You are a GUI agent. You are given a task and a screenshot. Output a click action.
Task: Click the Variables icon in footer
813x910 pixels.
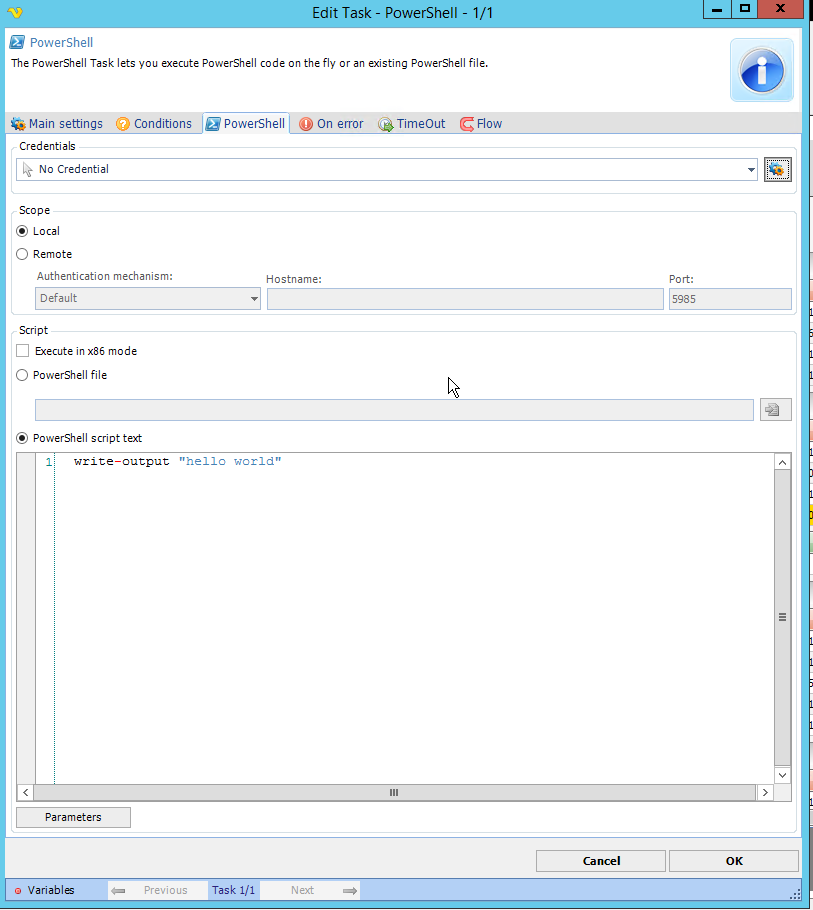(18, 891)
